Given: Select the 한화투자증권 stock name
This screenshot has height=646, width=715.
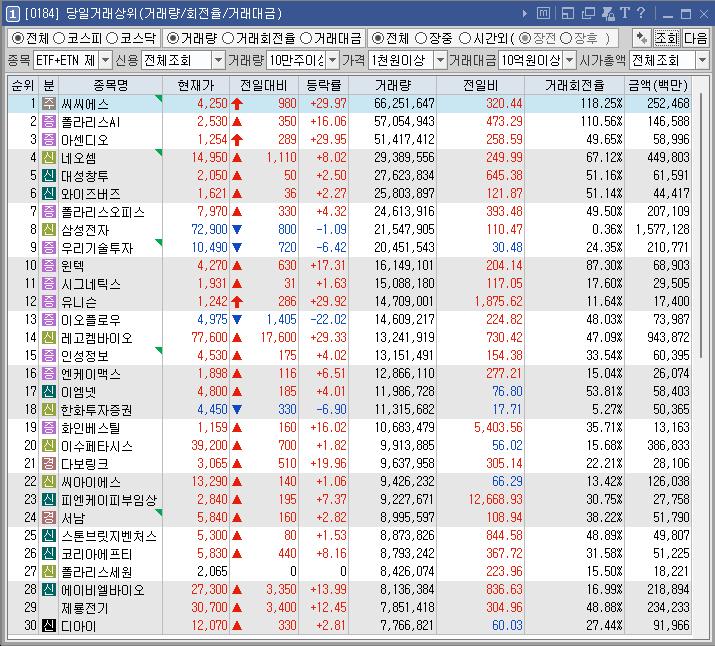Looking at the screenshot, I should [x=97, y=410].
